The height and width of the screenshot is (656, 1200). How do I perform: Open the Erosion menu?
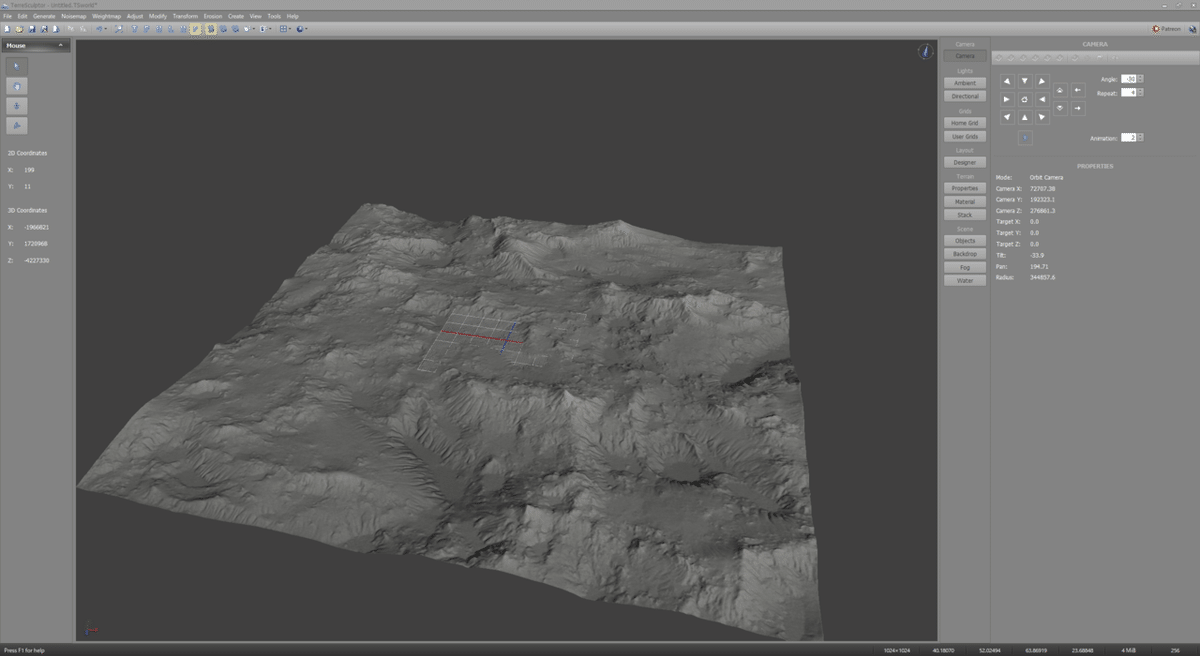212,16
